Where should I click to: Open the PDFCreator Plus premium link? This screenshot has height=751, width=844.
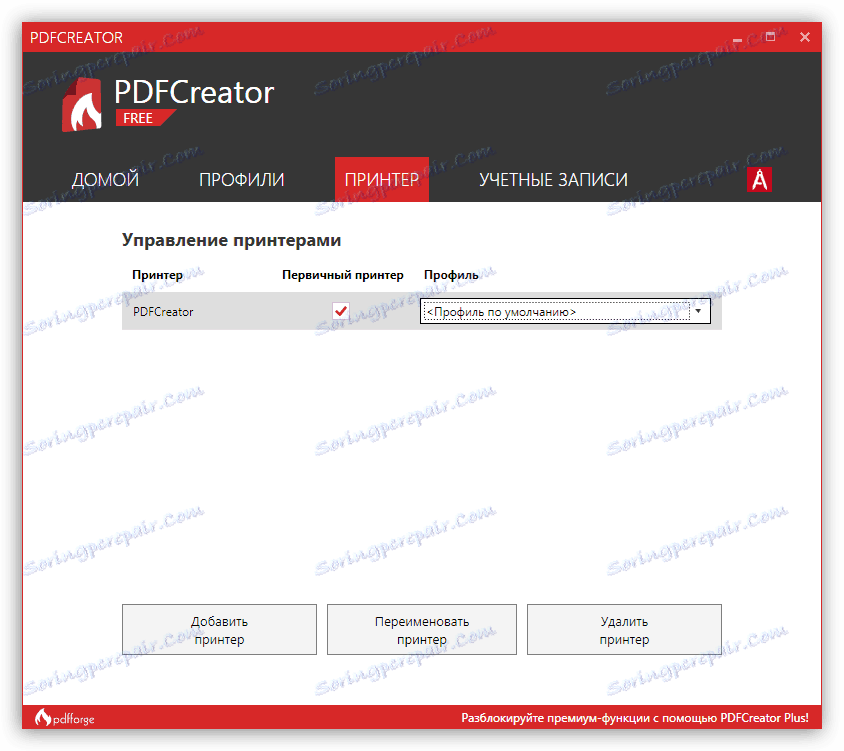(635, 718)
